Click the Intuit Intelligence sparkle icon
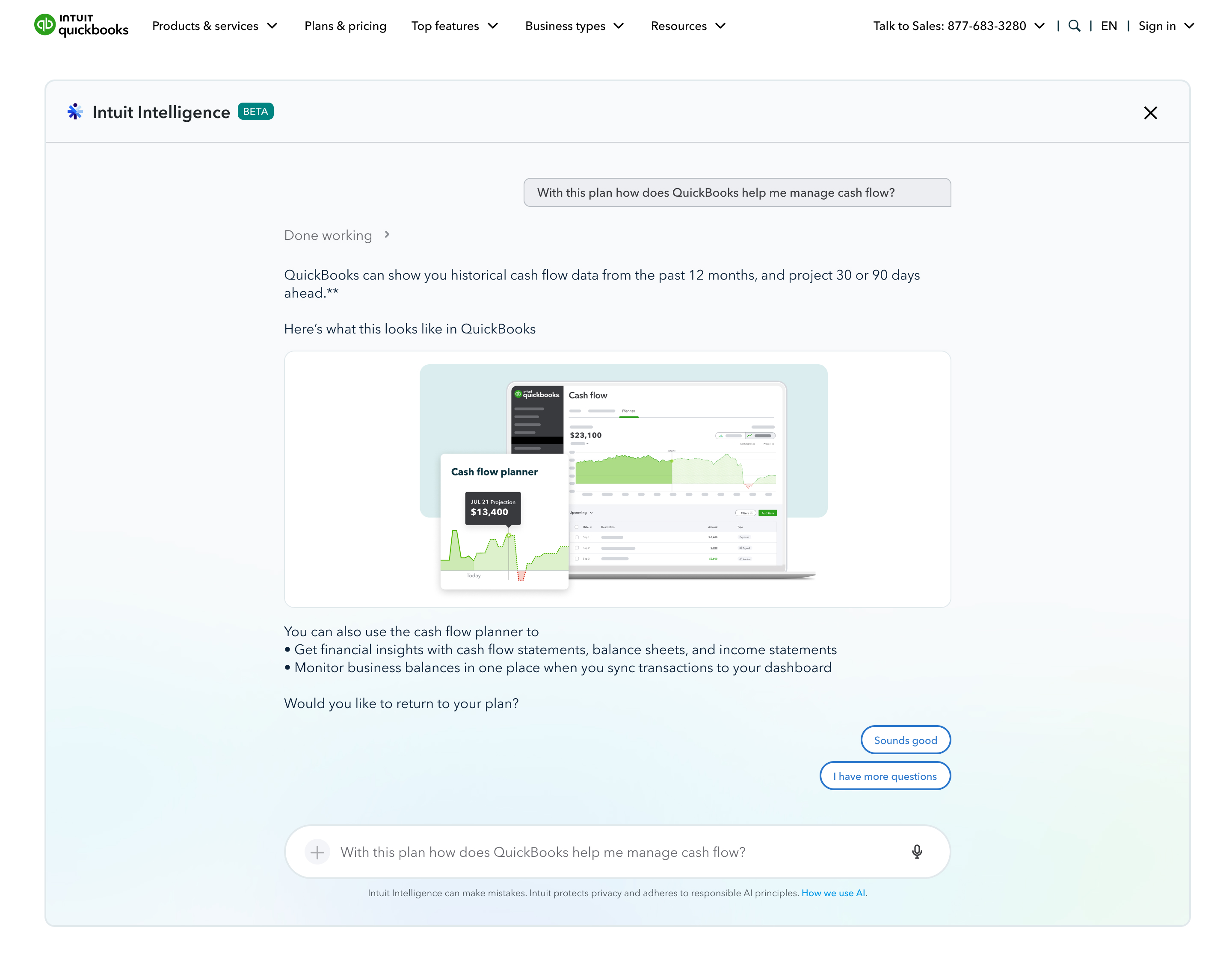 click(x=75, y=112)
